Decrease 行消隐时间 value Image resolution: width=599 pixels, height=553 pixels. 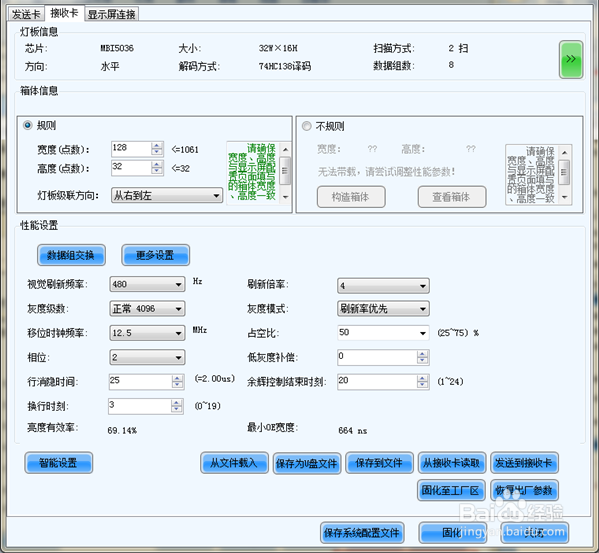coord(177,385)
